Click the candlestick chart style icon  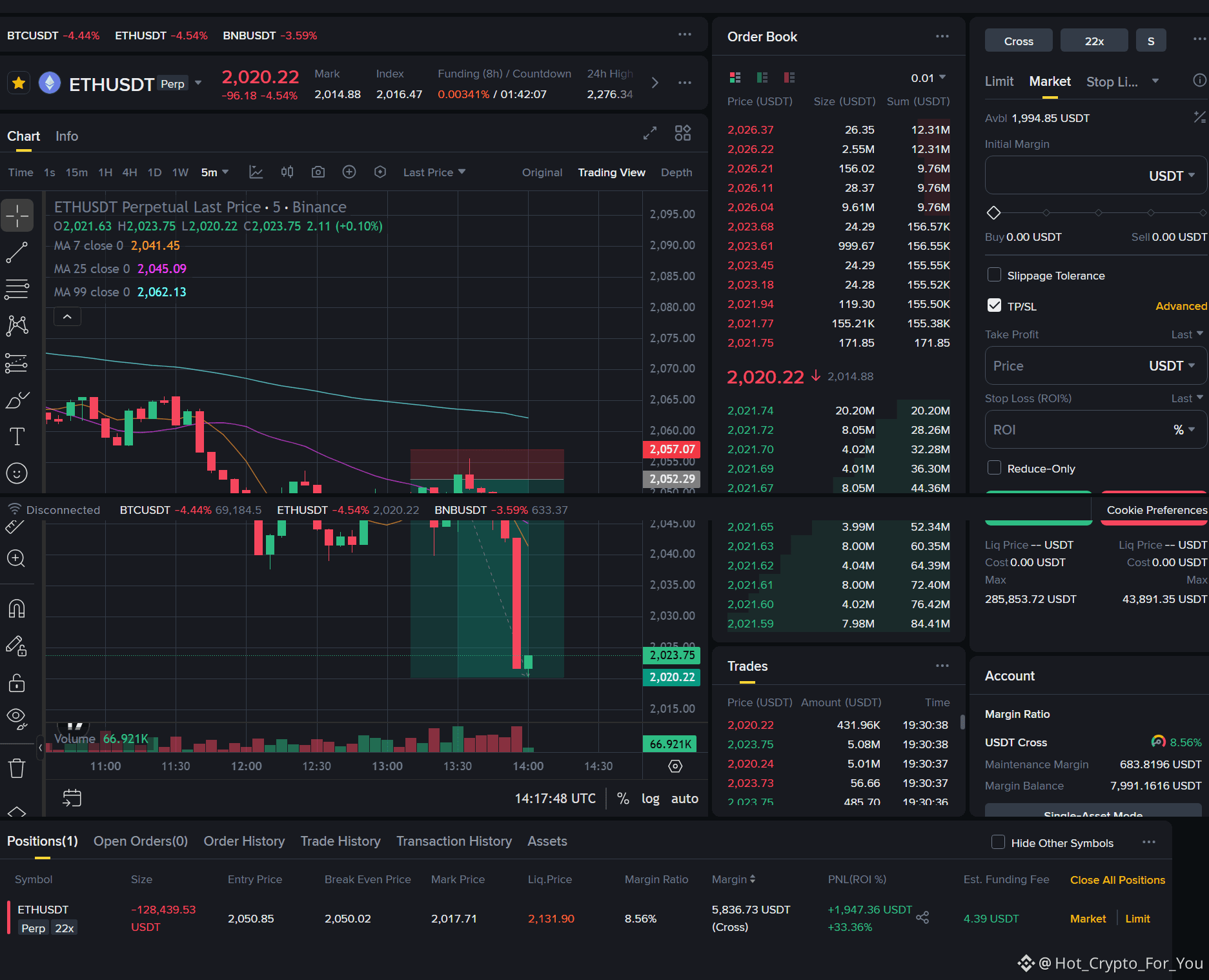click(287, 172)
